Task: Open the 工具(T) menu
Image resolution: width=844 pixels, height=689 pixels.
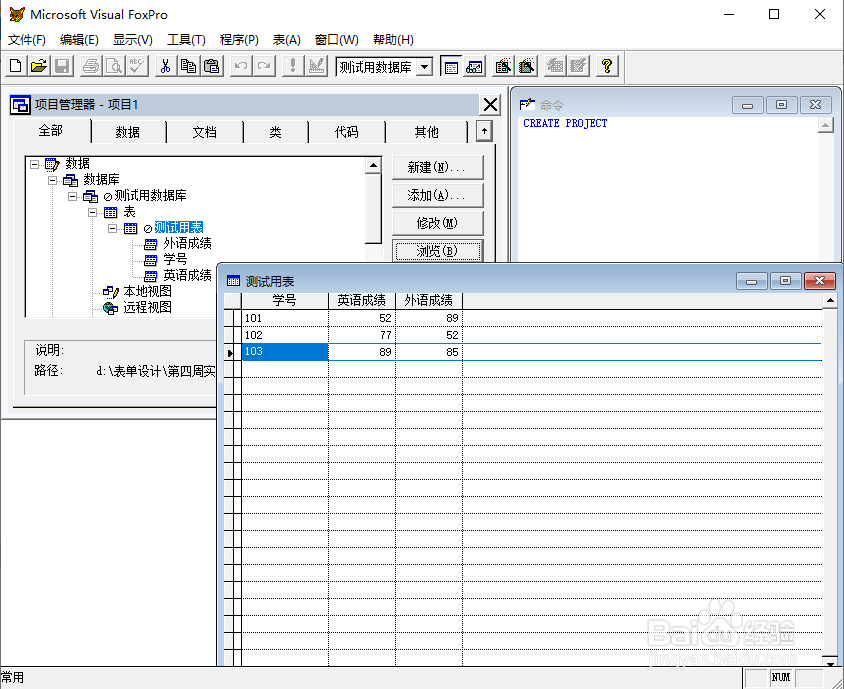Action: [x=186, y=40]
